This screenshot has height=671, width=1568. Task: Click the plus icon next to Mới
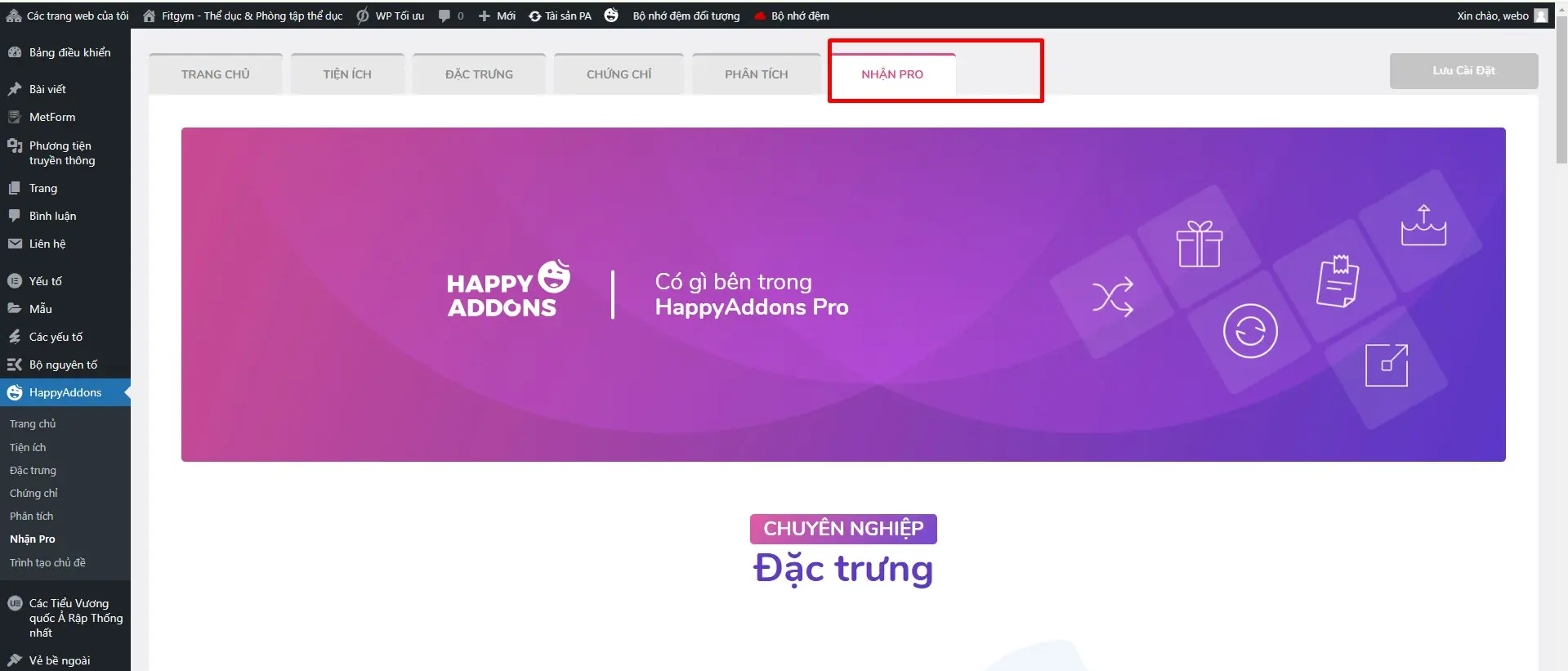click(x=485, y=16)
